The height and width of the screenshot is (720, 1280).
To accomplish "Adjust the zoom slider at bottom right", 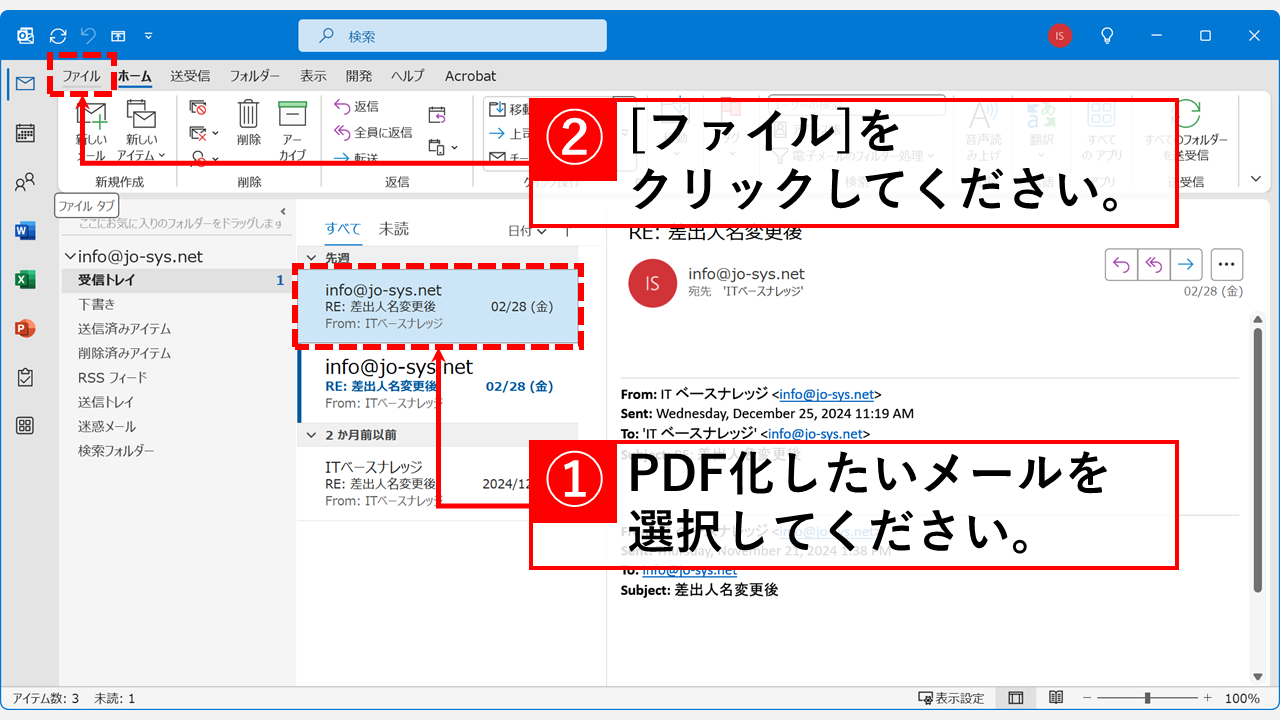I will pos(1147,698).
